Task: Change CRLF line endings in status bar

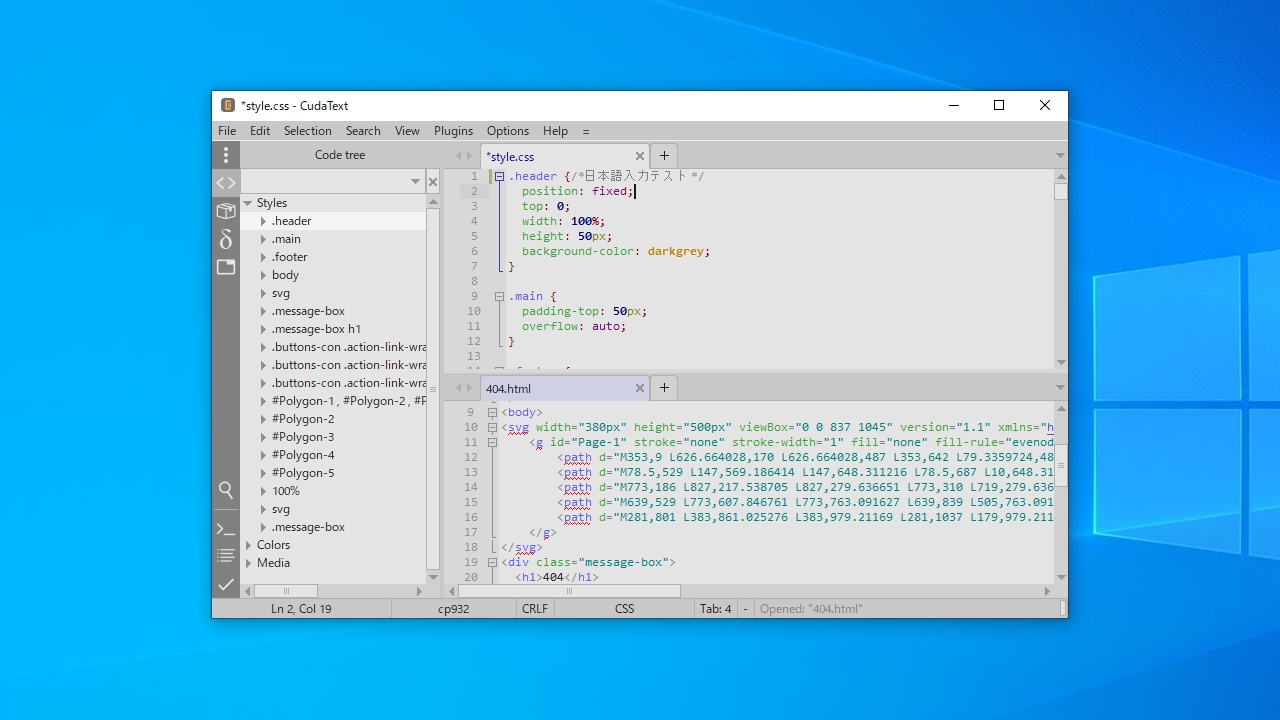Action: click(x=535, y=609)
